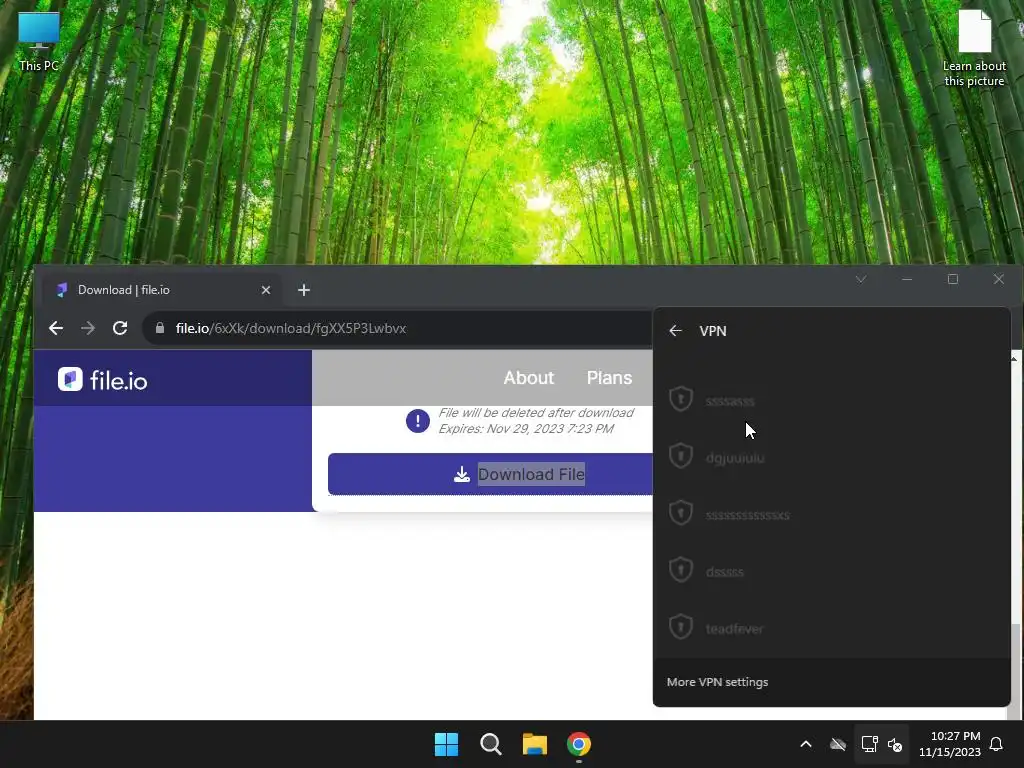
Task: Click the Download File button
Action: pos(490,474)
